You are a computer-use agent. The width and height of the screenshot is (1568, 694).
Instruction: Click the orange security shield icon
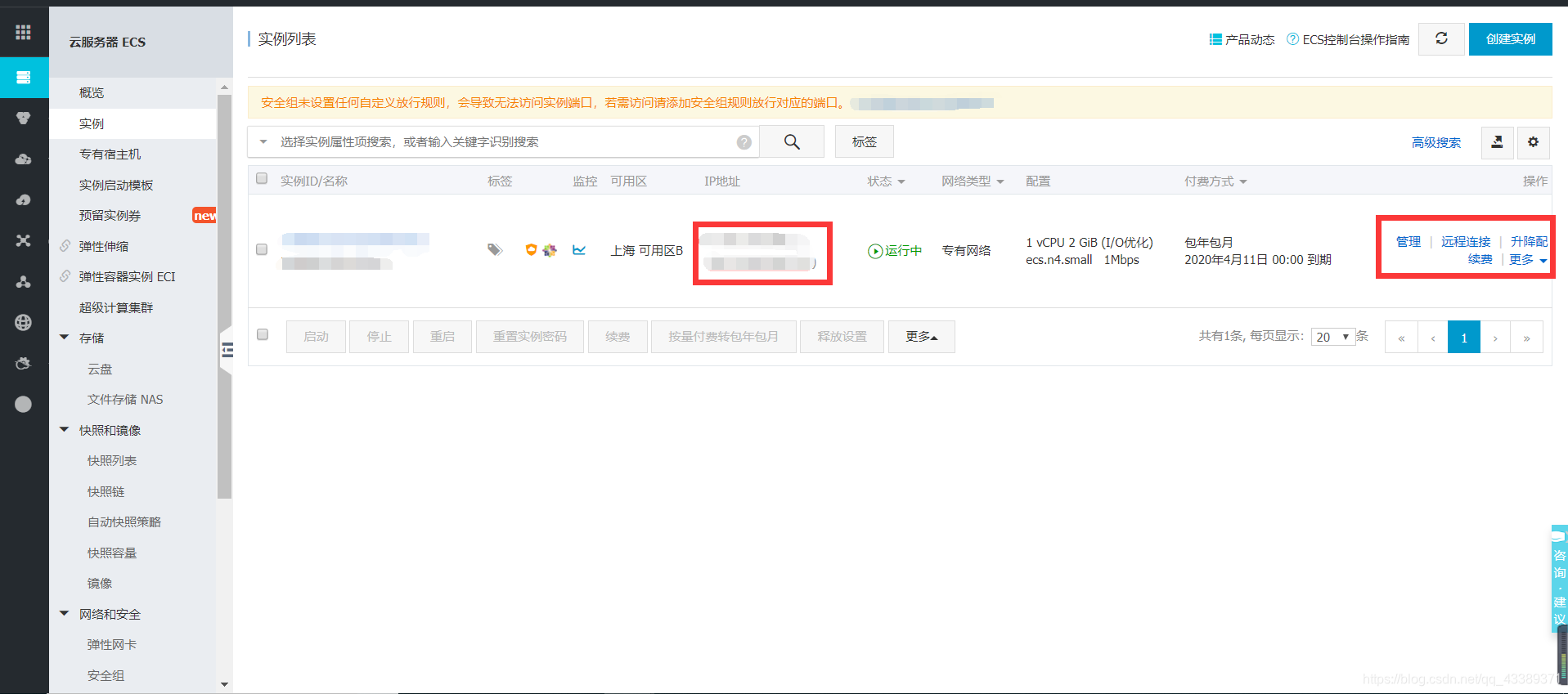[531, 249]
